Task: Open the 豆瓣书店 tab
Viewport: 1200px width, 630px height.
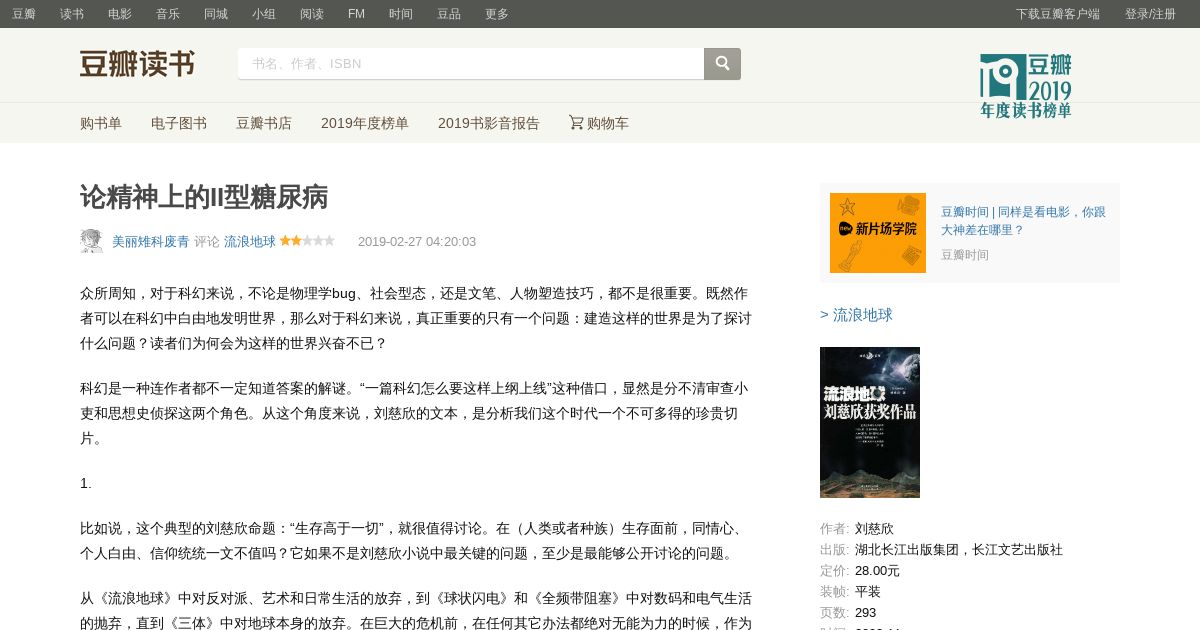Action: (x=264, y=123)
